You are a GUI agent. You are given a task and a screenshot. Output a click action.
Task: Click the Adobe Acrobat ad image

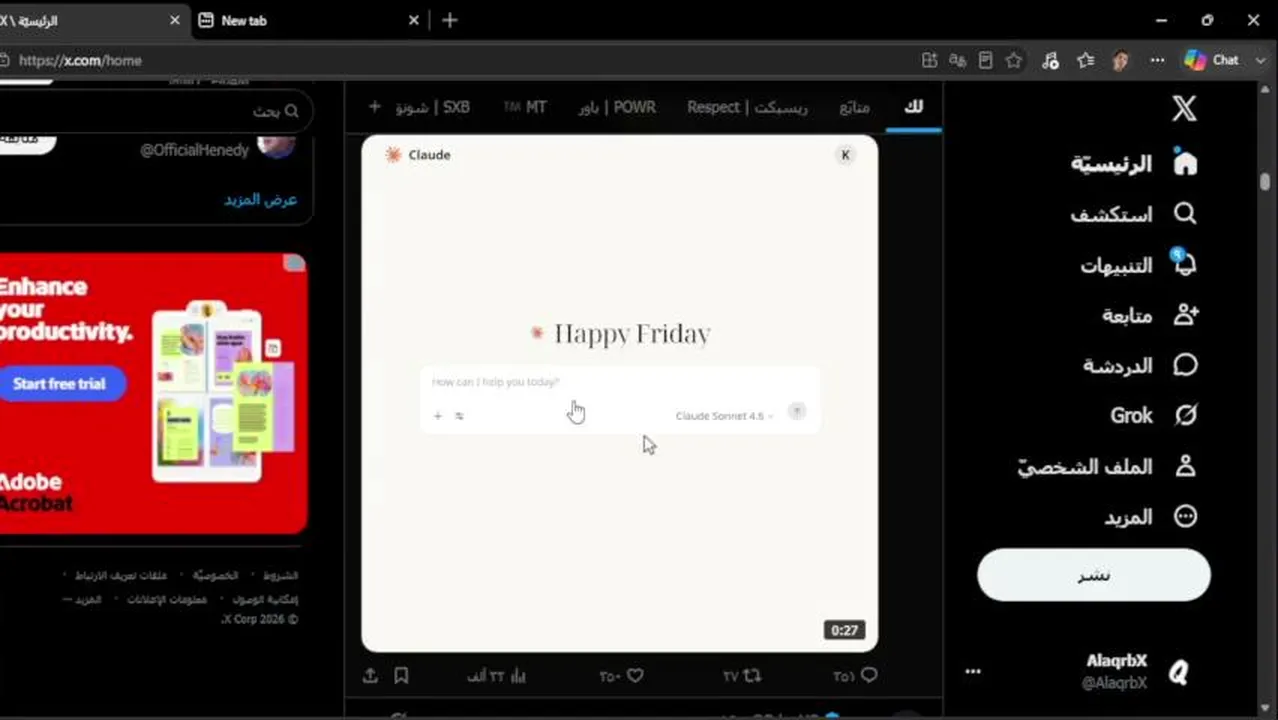(153, 393)
